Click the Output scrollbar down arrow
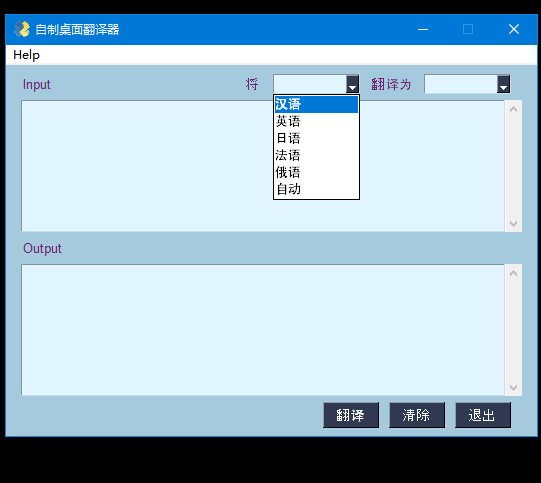541x483 pixels. 513,387
